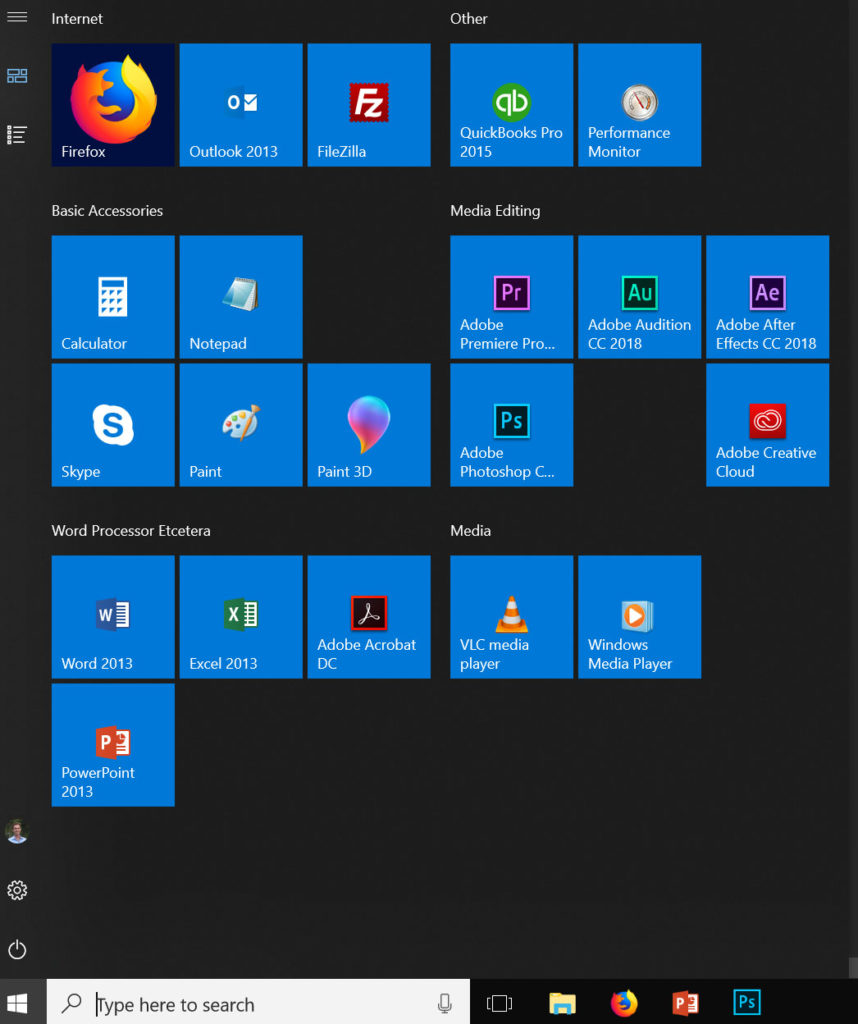The image size is (858, 1024).
Task: Open the user account picture menu
Action: click(17, 831)
